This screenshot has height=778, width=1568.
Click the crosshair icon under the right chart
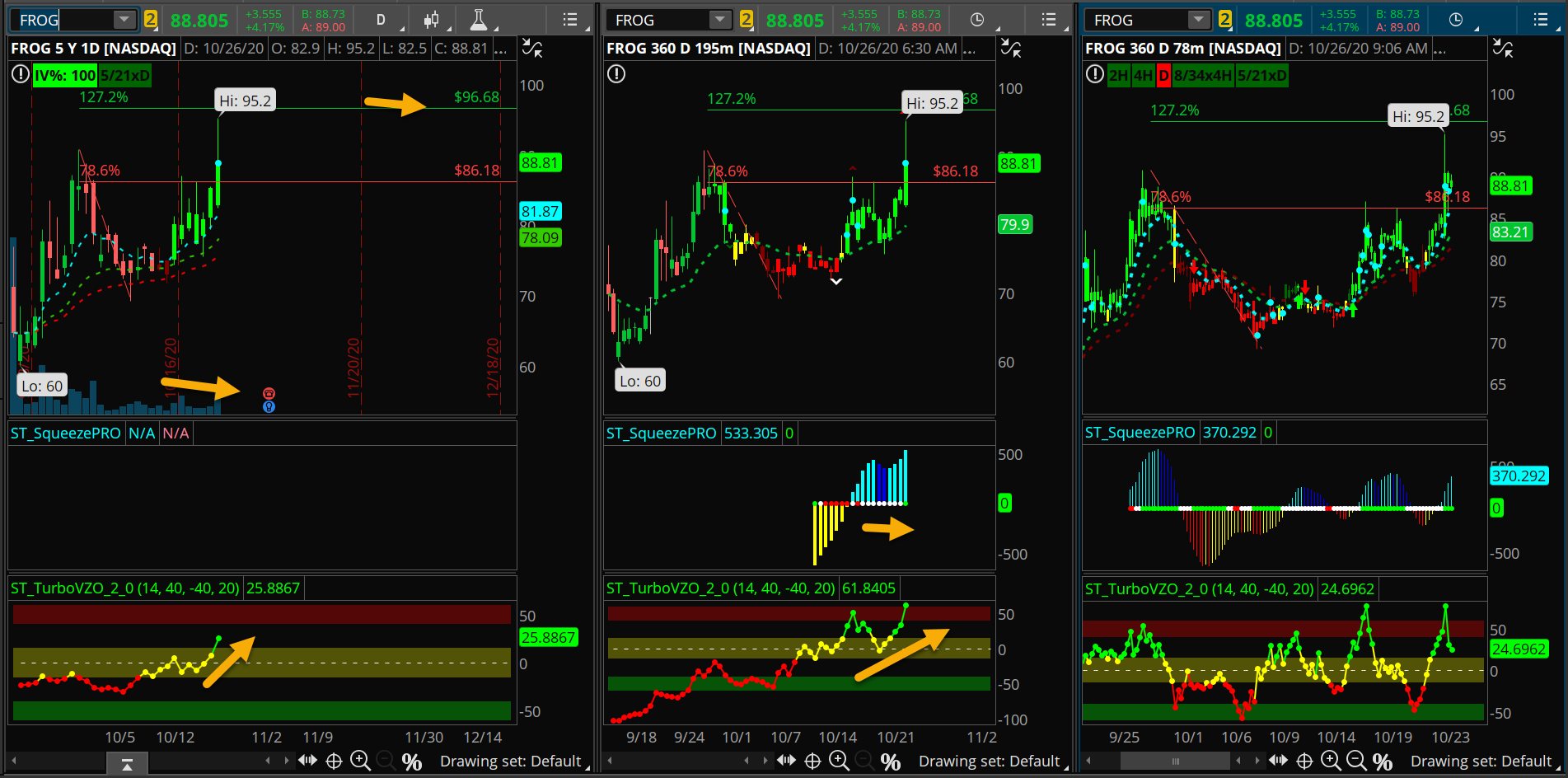[x=1304, y=761]
